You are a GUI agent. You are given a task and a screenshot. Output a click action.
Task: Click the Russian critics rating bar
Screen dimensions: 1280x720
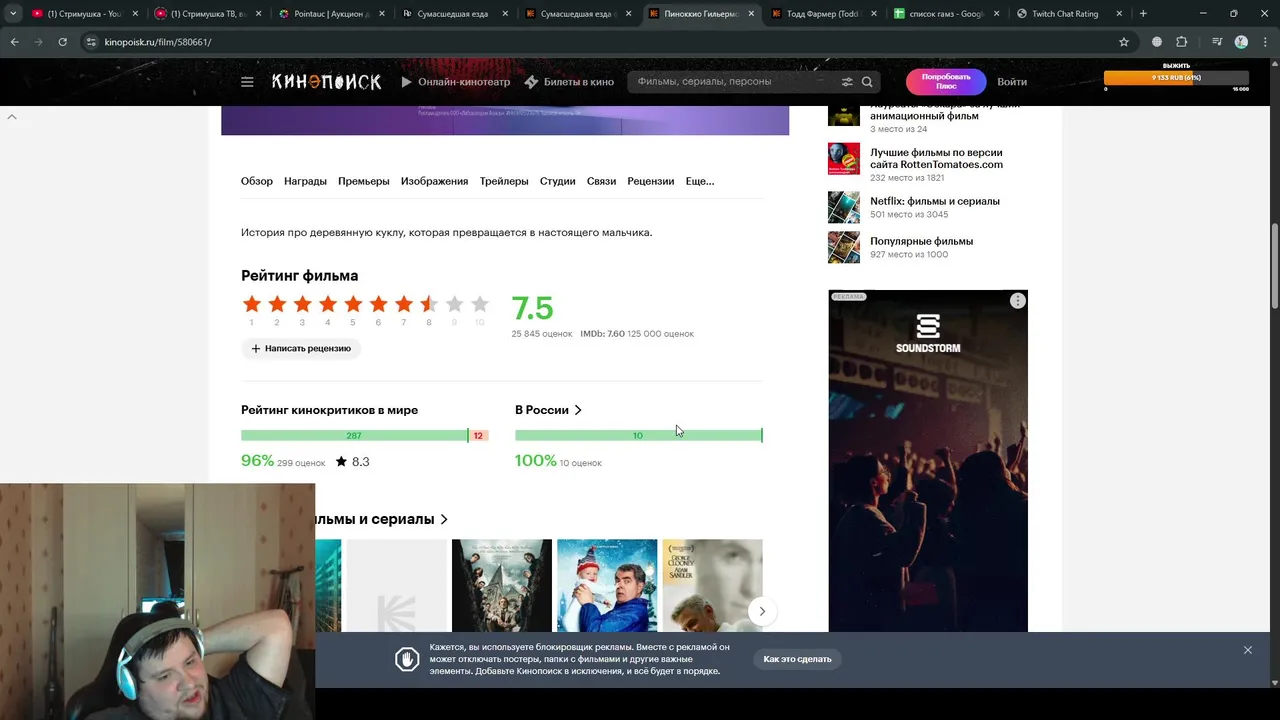pos(638,435)
